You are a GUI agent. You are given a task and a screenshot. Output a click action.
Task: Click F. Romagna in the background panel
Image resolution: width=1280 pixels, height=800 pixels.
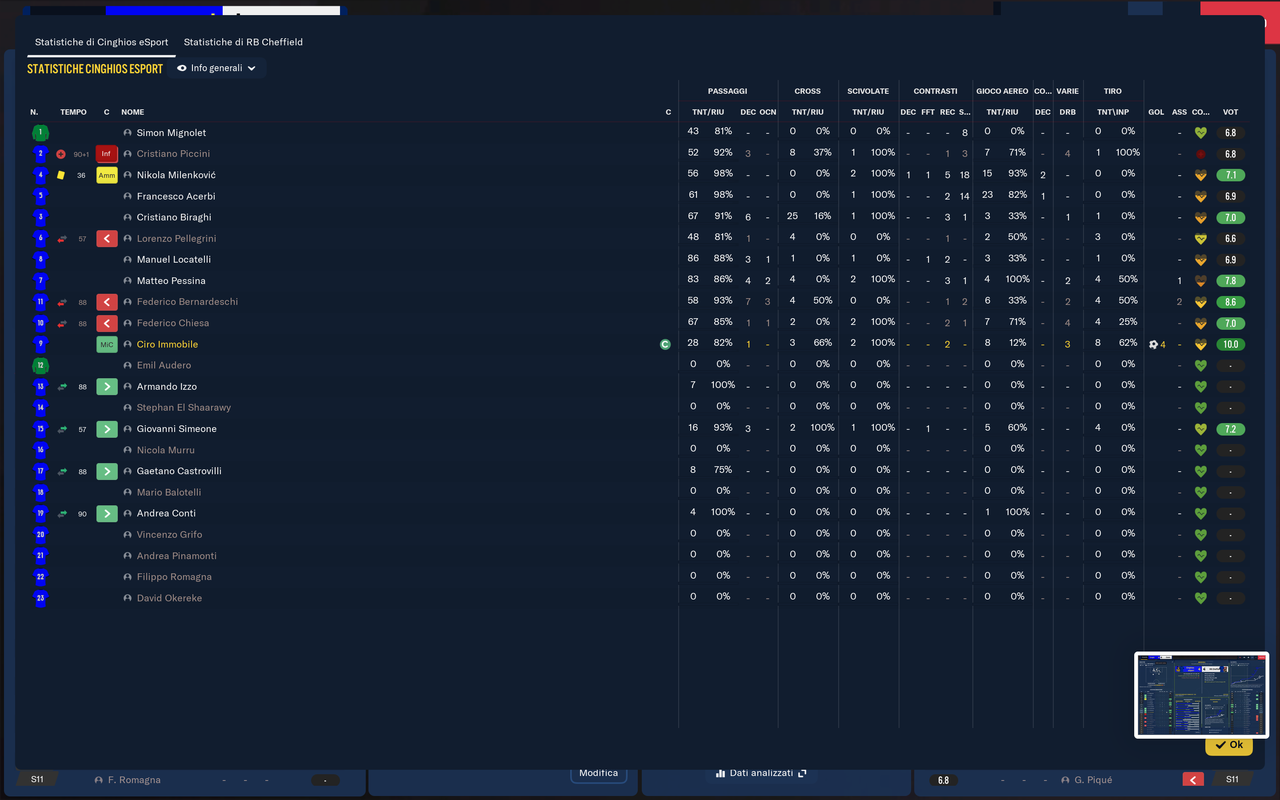tap(134, 780)
